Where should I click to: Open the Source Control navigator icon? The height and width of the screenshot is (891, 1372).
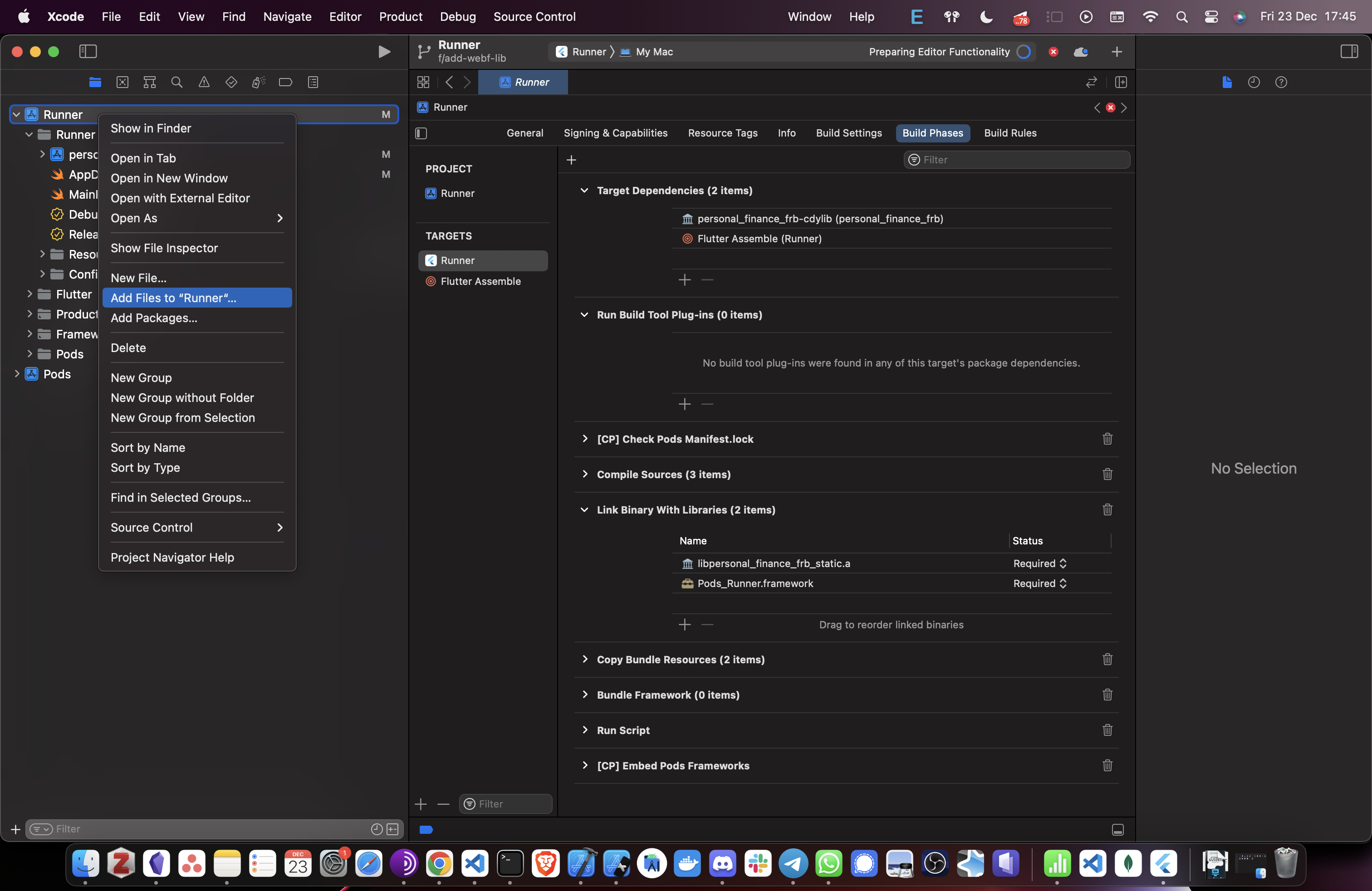[122, 83]
